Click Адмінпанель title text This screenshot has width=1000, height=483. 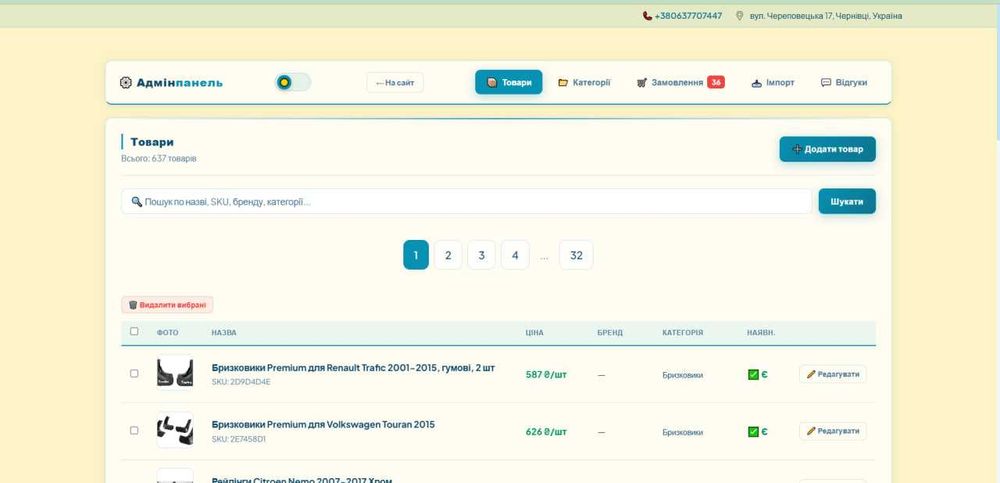(x=179, y=82)
